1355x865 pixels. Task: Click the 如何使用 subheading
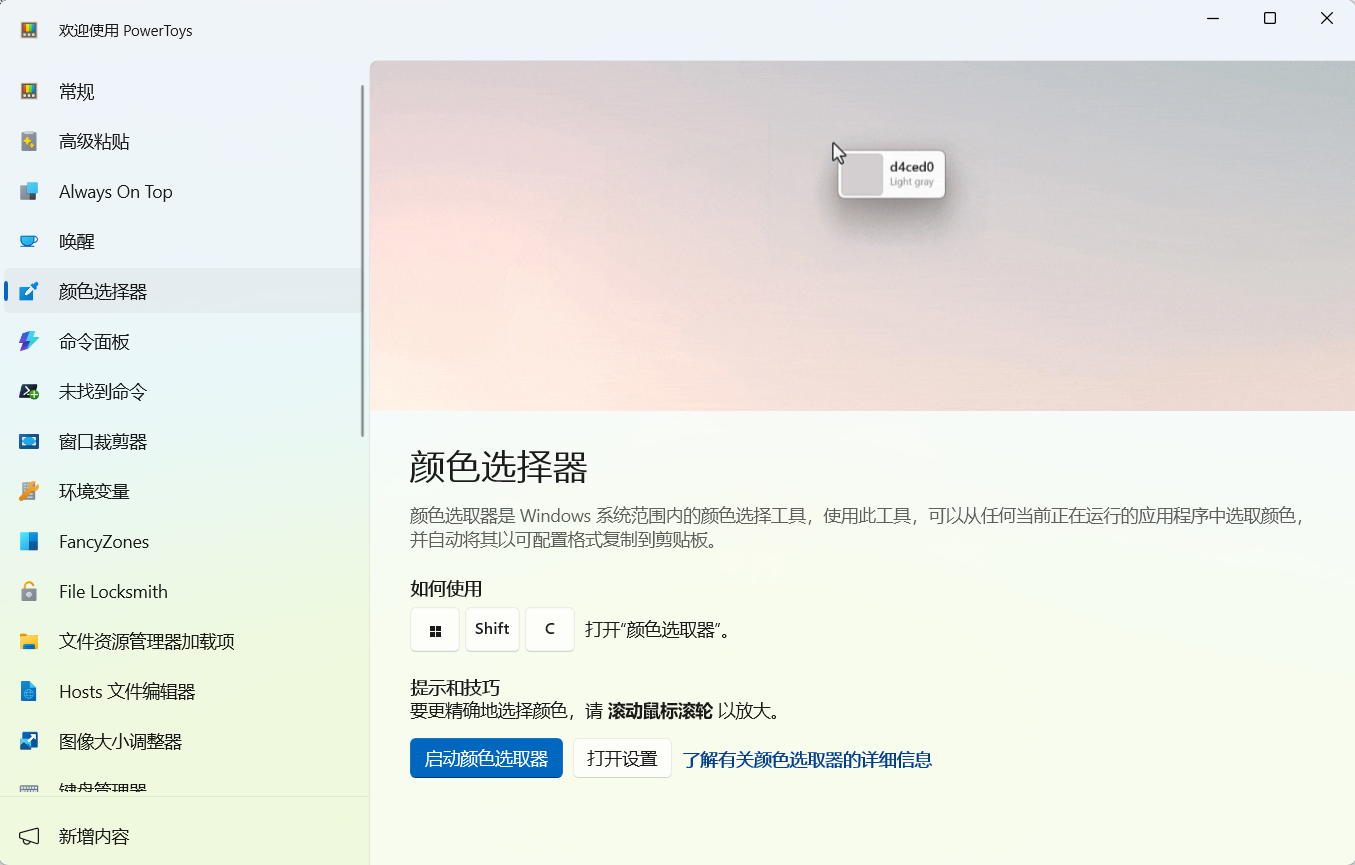pos(446,589)
